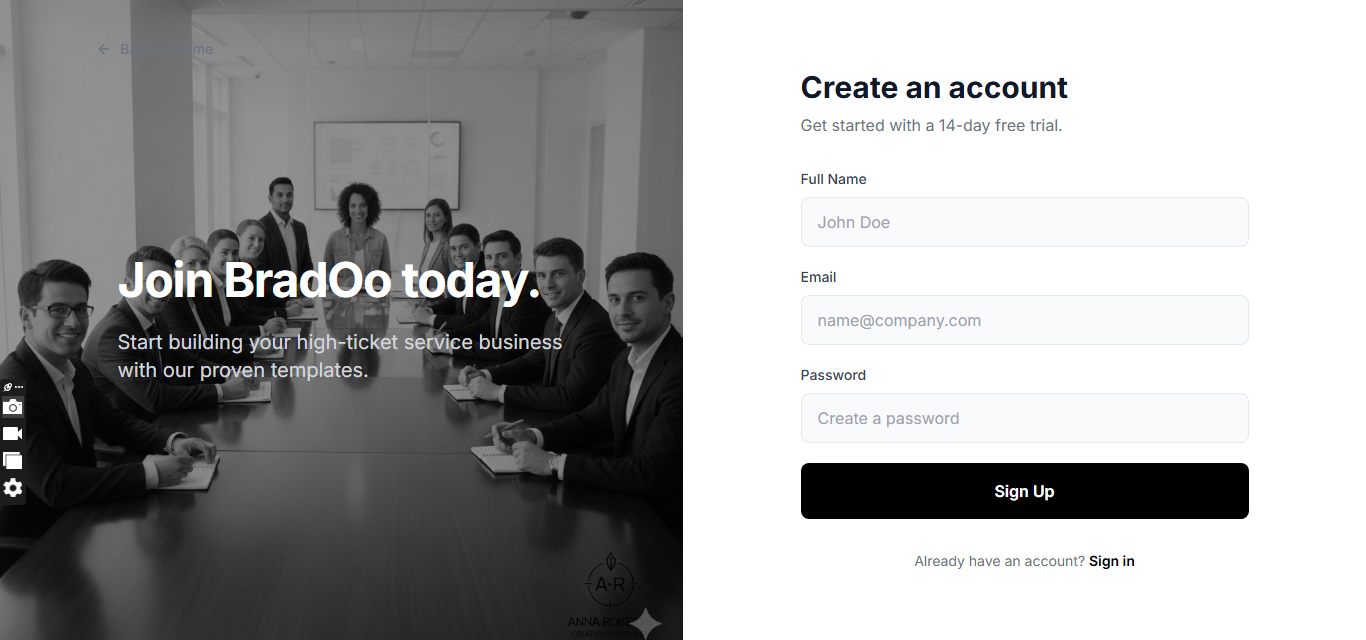Click into the Email field
The width and height of the screenshot is (1366, 640).
tap(1024, 320)
